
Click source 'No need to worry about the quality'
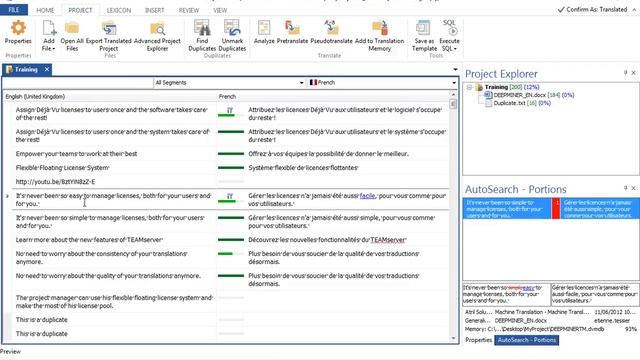[108, 276]
